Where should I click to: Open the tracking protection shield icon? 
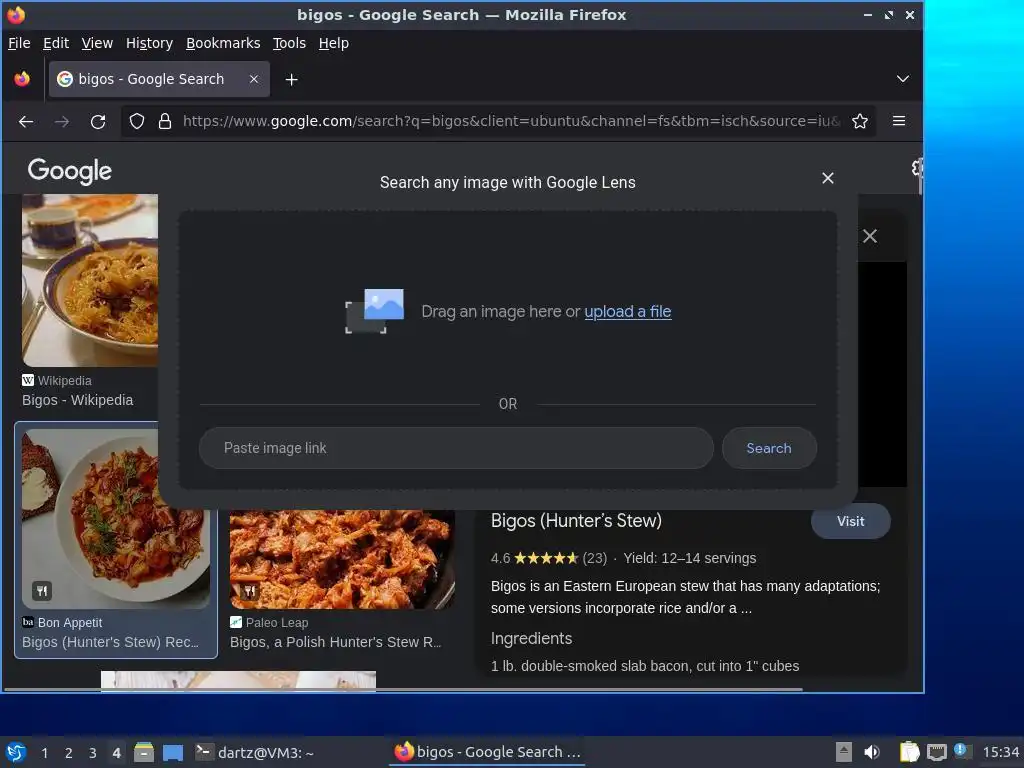[x=136, y=121]
